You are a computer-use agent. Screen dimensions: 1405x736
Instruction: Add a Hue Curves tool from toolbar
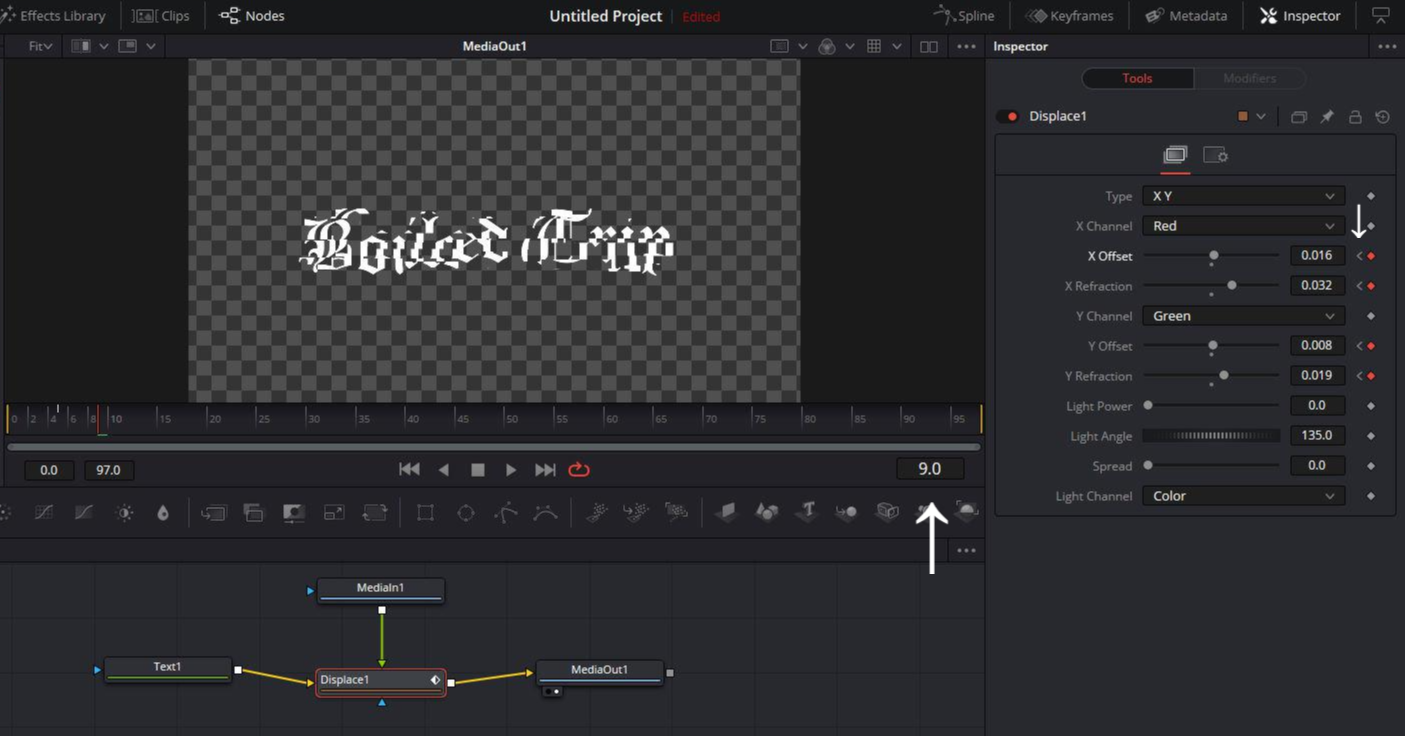[84, 512]
